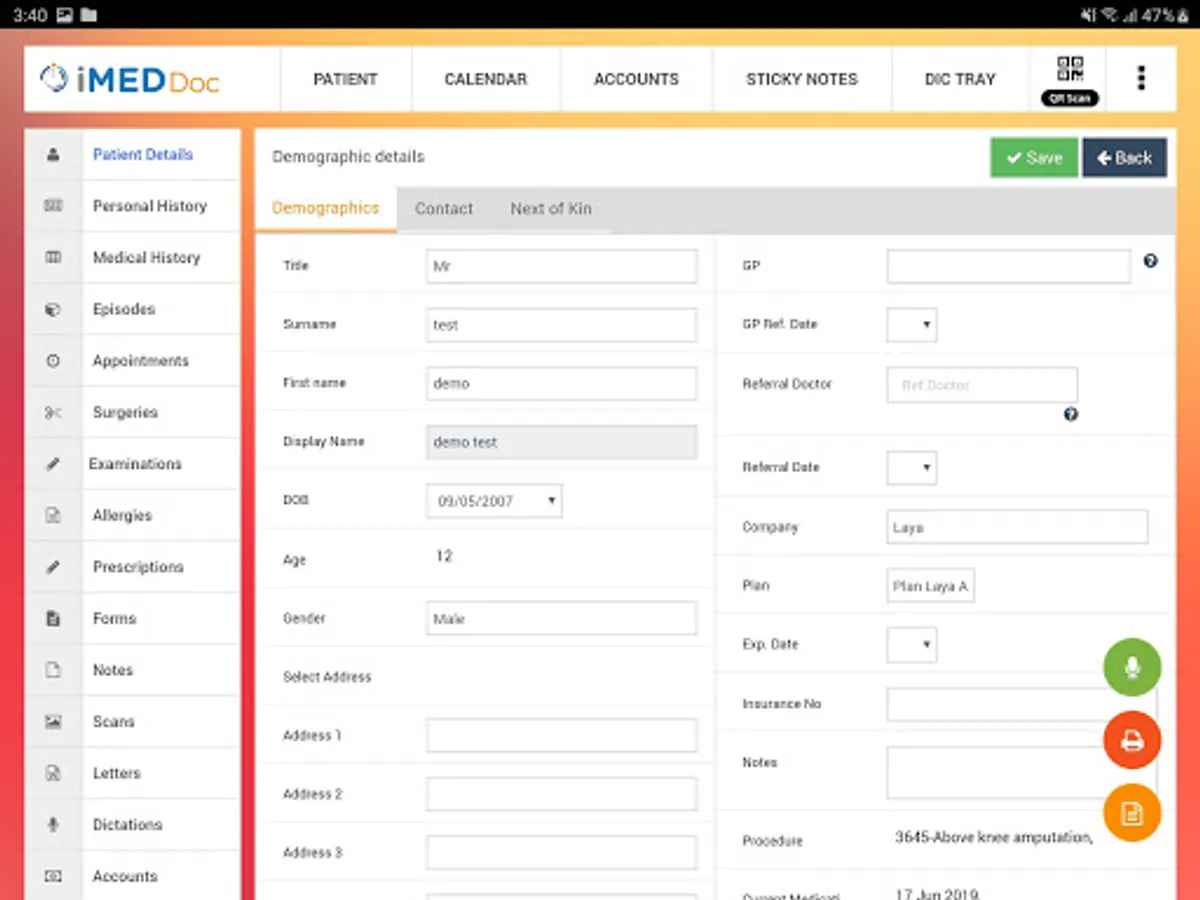Open the Referral Date dropdown
The width and height of the screenshot is (1200, 900).
click(912, 467)
